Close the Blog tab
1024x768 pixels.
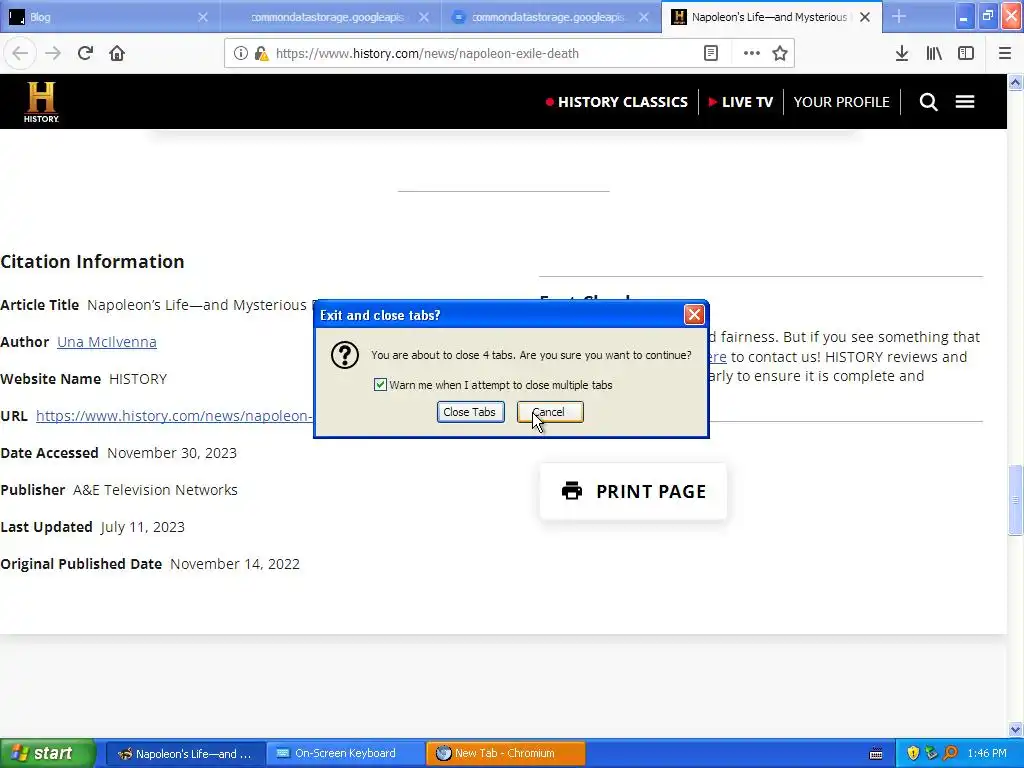pos(203,17)
